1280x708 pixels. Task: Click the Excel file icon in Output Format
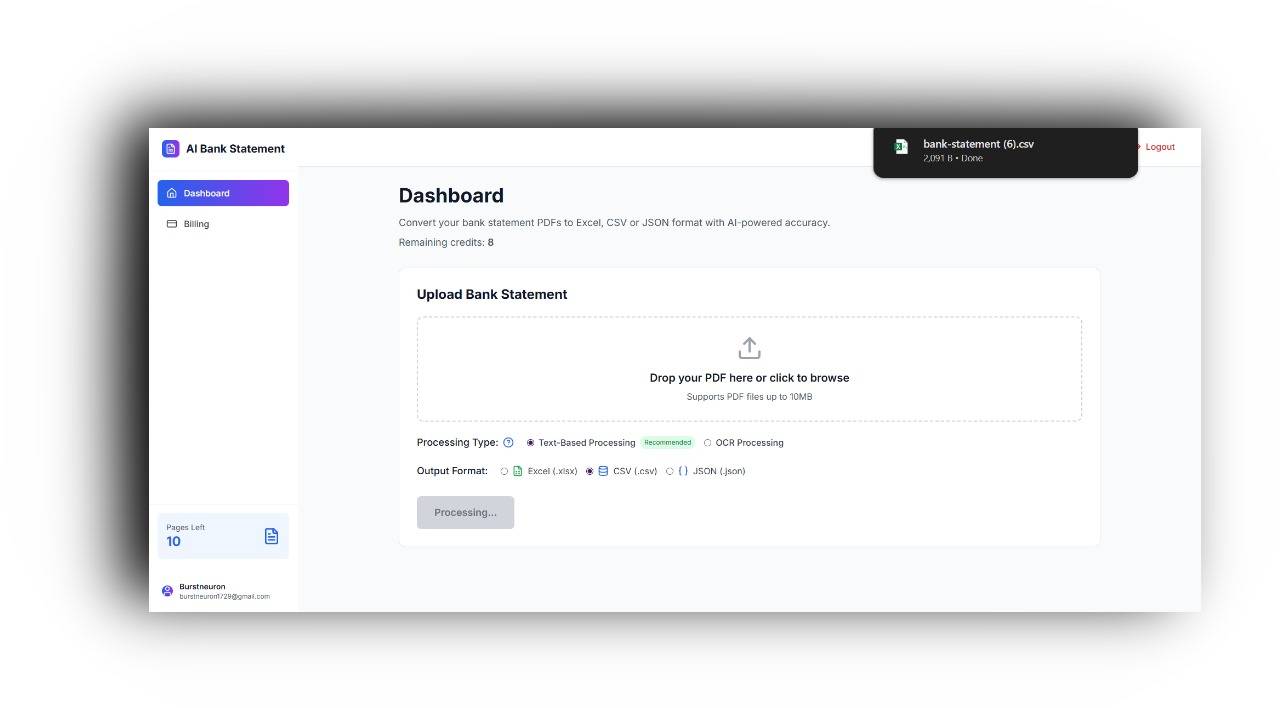coord(518,471)
